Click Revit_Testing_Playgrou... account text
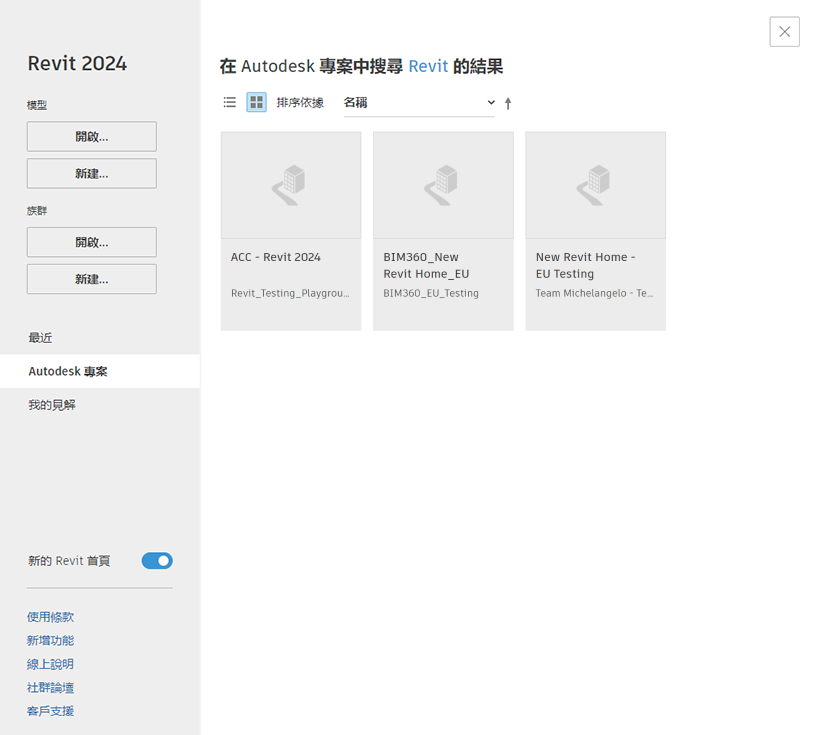Viewport: 820px width, 735px height. [x=290, y=293]
